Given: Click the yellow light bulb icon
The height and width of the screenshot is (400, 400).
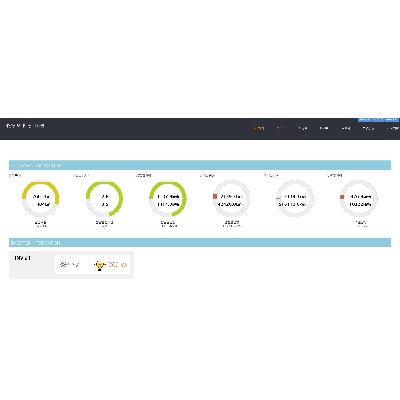Looking at the screenshot, I should (99, 265).
